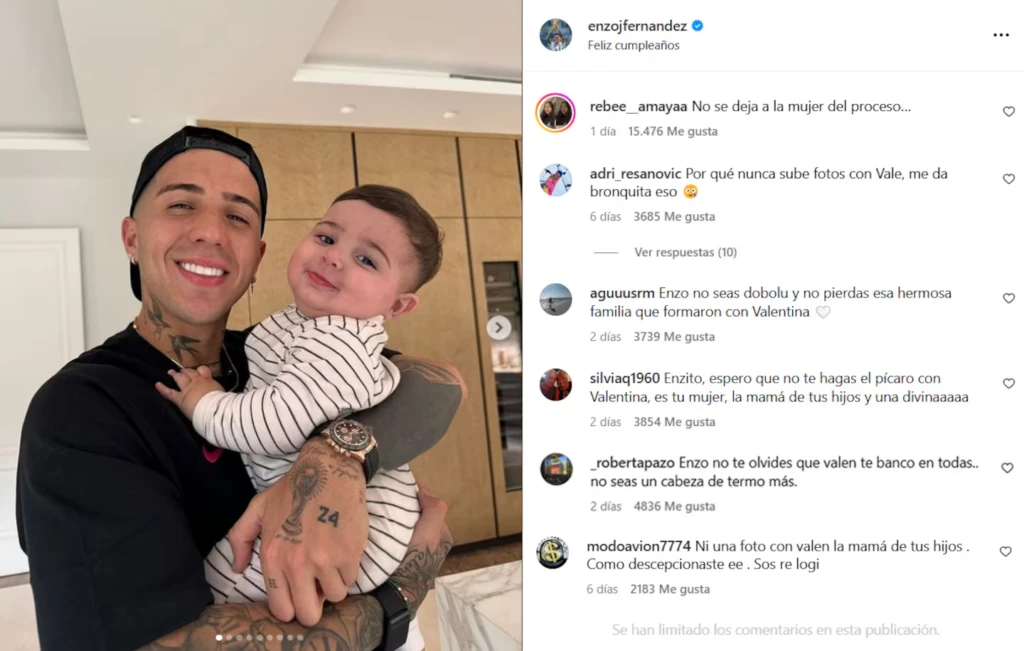Screen dimensions: 1024x651
Task: Like aguuusrm's comment with heart icon
Action: 1008,298
